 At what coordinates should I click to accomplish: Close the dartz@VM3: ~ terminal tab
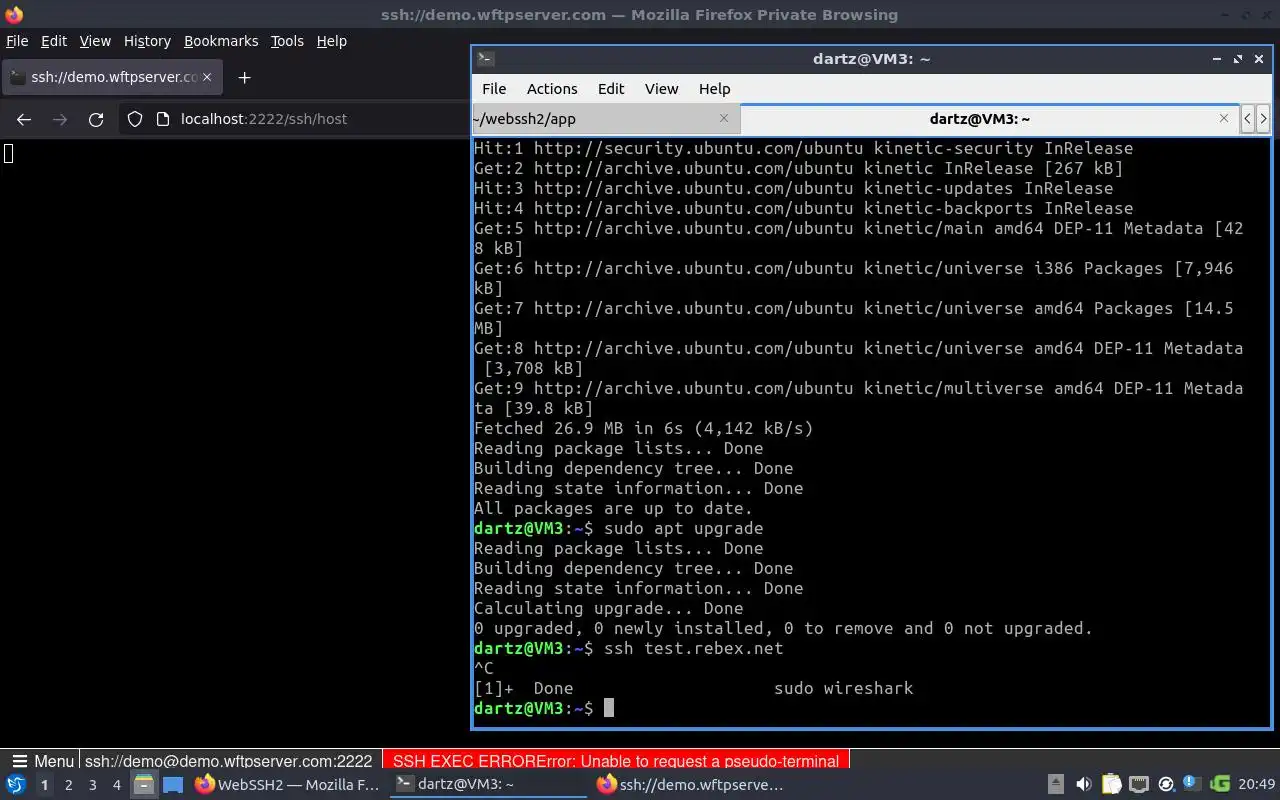coord(1223,118)
